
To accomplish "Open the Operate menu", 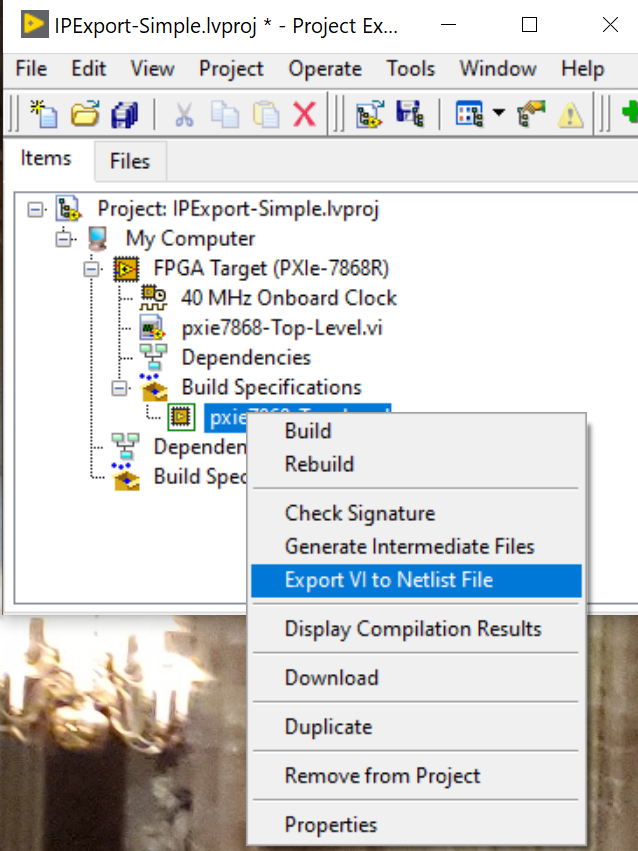I will (x=325, y=69).
